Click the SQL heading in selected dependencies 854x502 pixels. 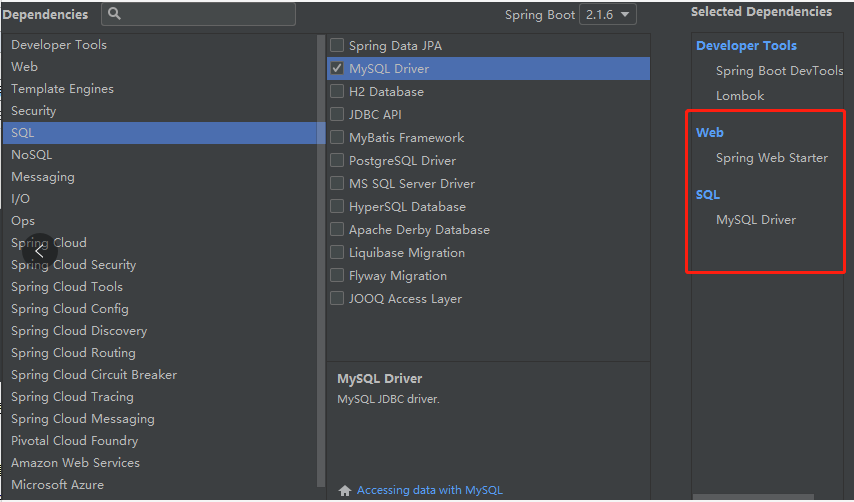[x=707, y=194]
